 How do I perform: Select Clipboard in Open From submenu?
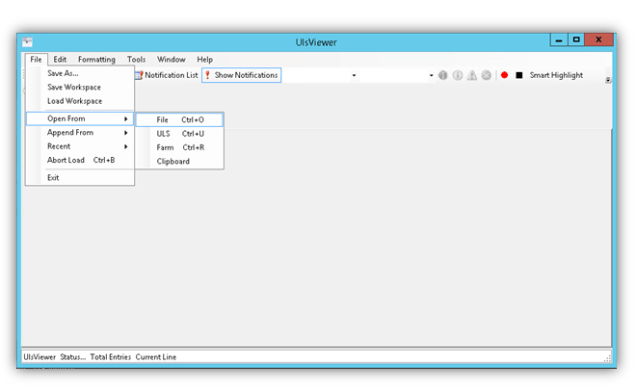(179, 161)
